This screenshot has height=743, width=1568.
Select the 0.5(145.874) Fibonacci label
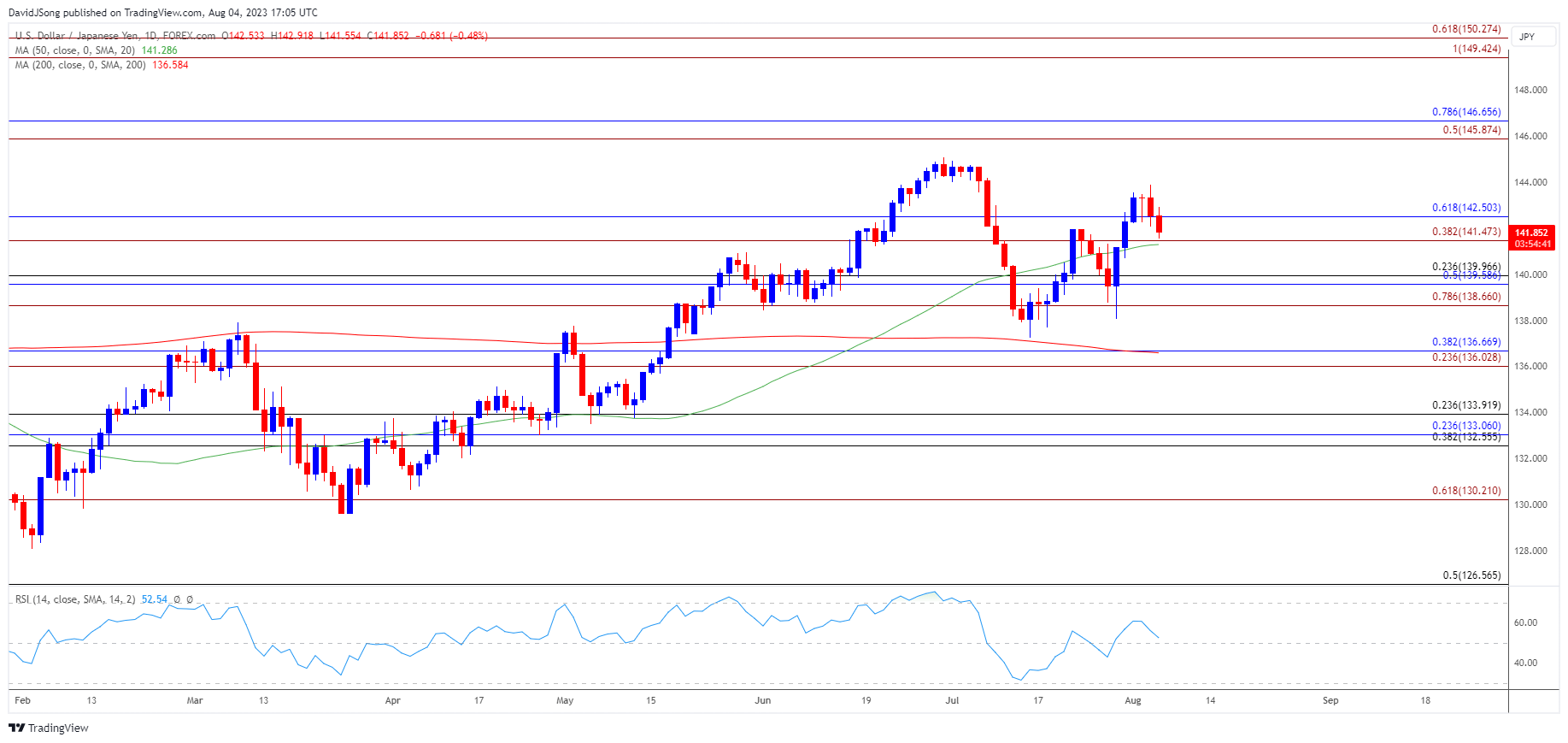(x=1471, y=130)
